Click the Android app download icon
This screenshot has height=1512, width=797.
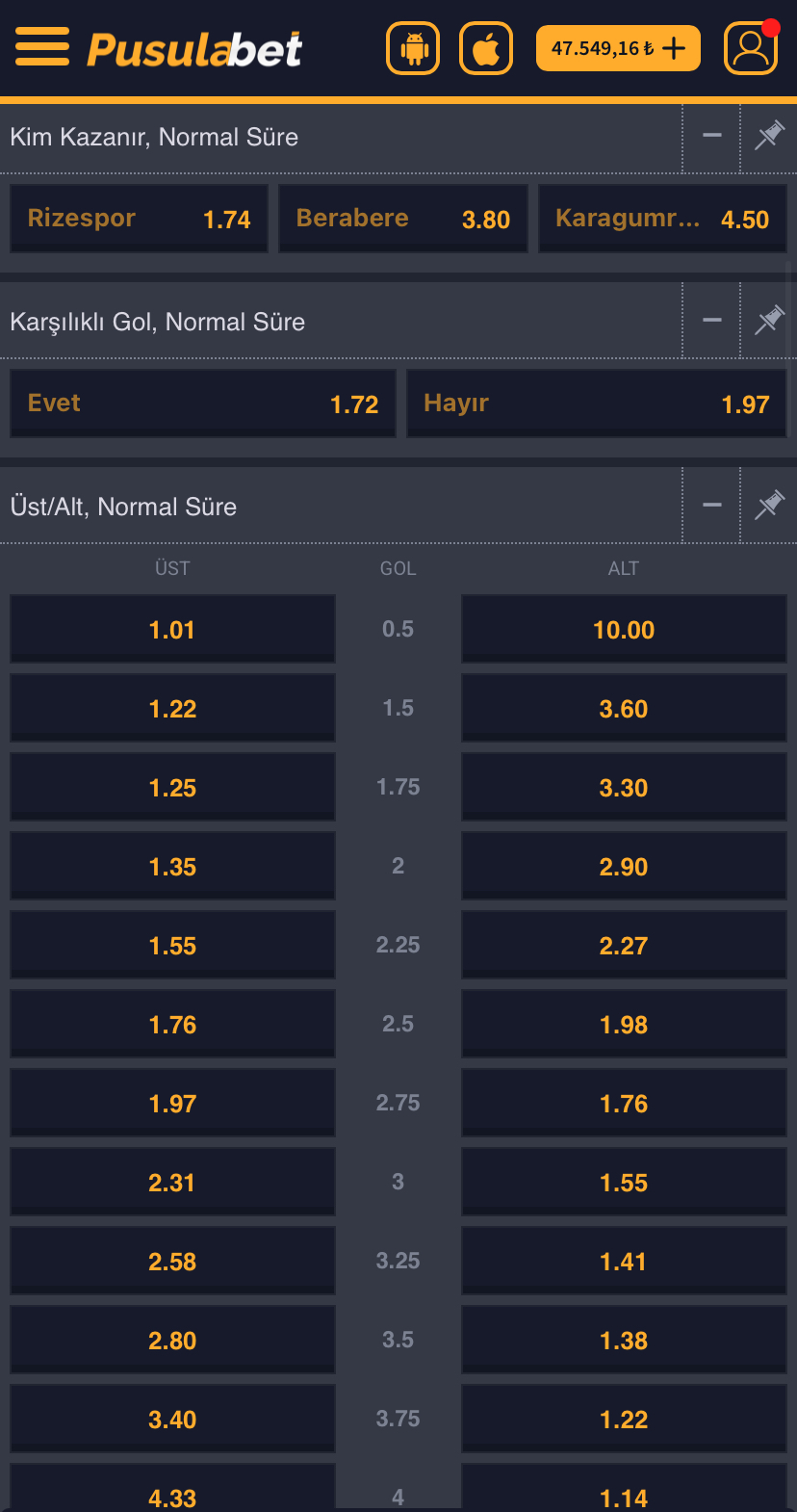412,47
